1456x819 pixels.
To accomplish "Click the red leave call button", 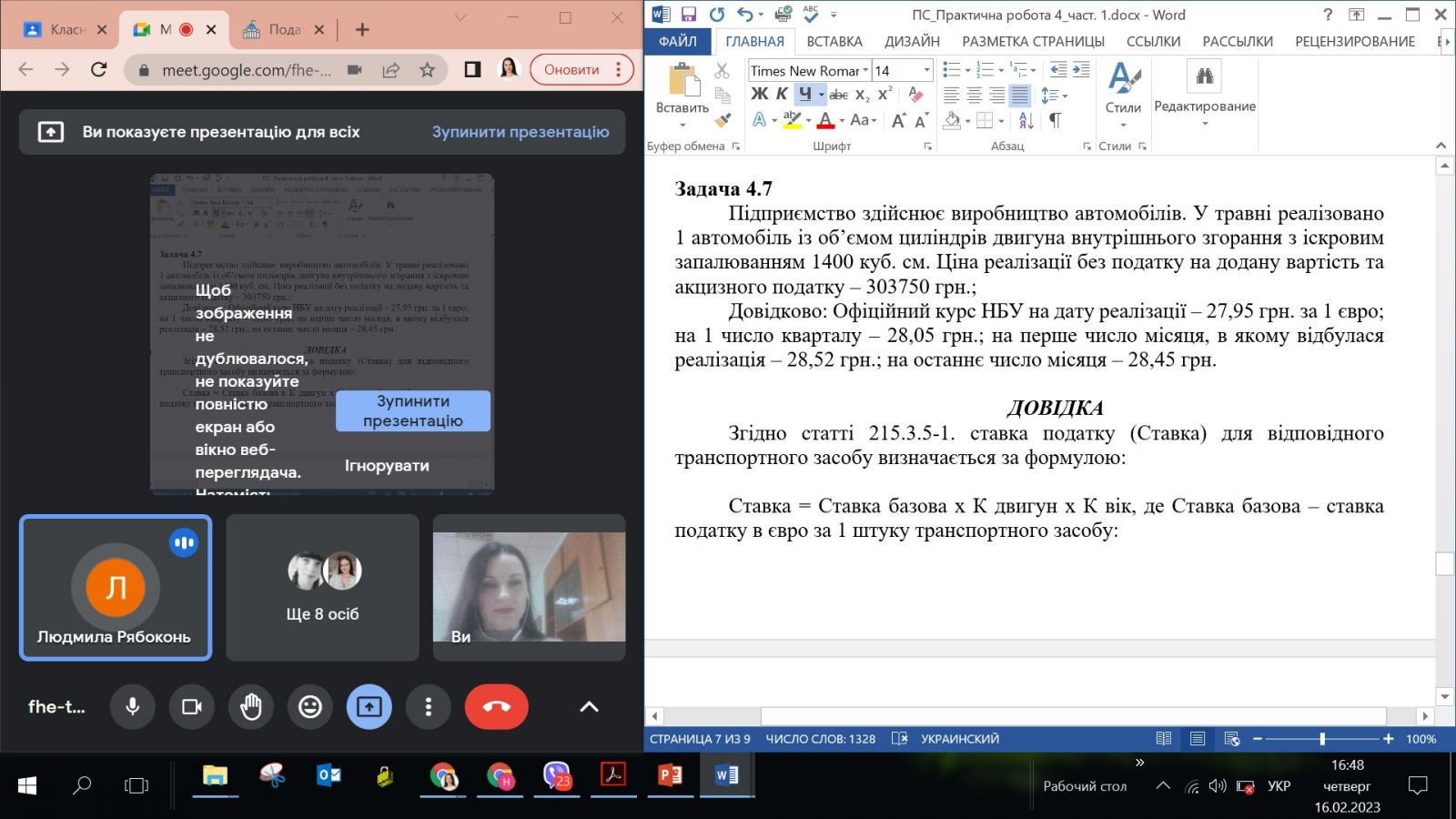I will coord(496,707).
